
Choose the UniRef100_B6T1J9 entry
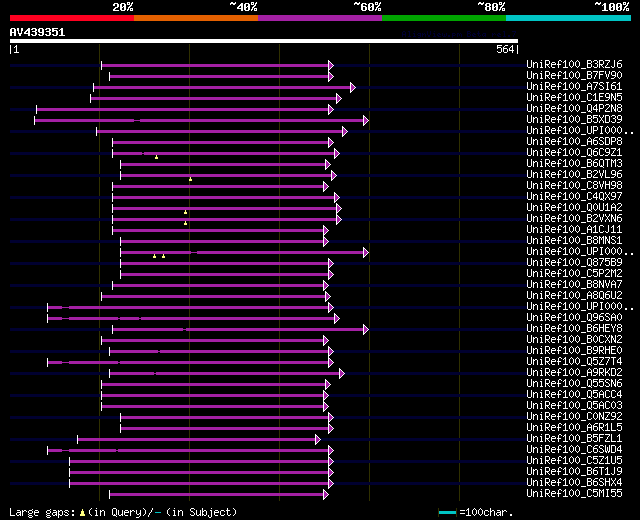[x=574, y=472]
